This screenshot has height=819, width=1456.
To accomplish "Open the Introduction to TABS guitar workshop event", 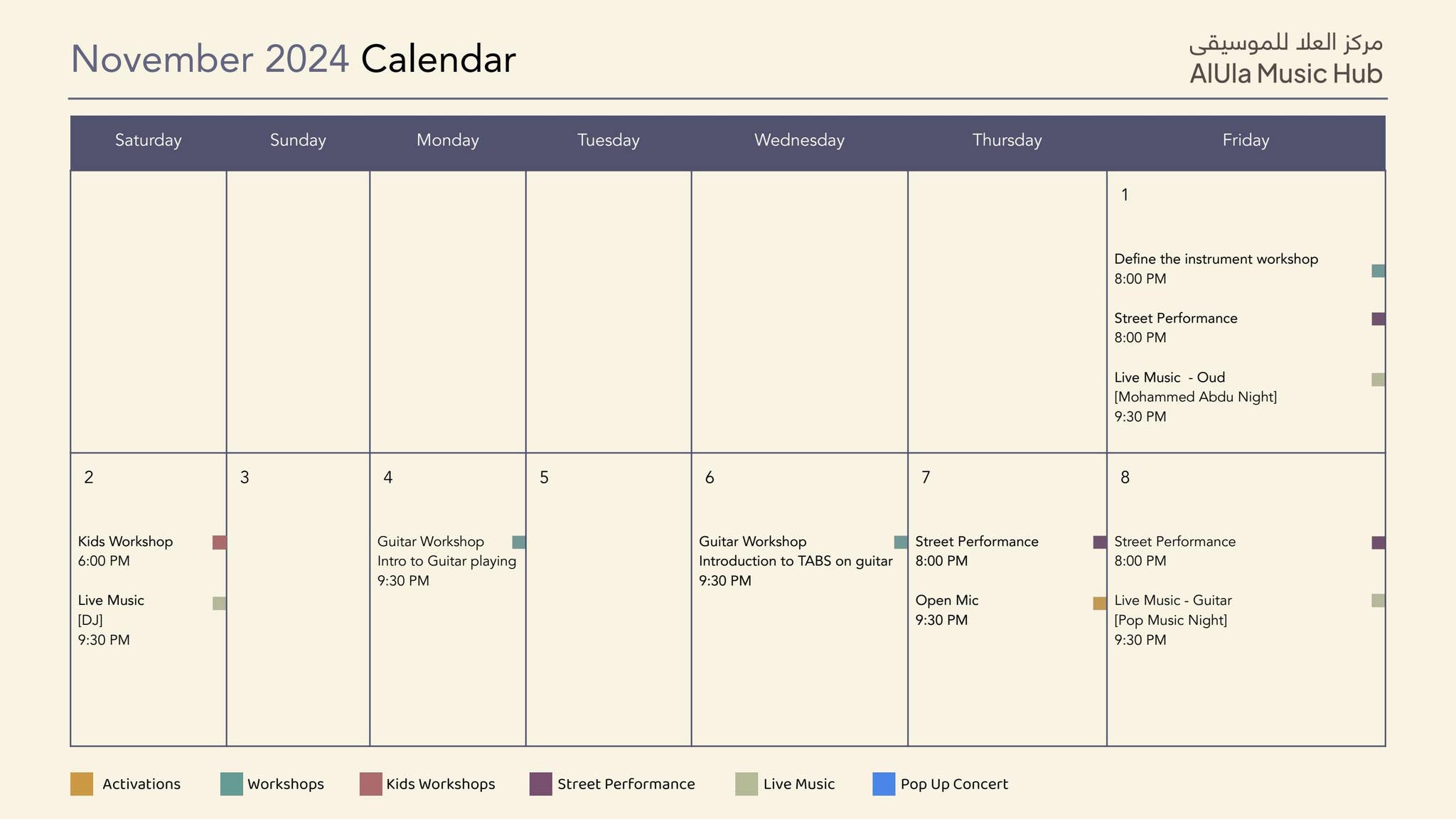I will click(x=795, y=561).
